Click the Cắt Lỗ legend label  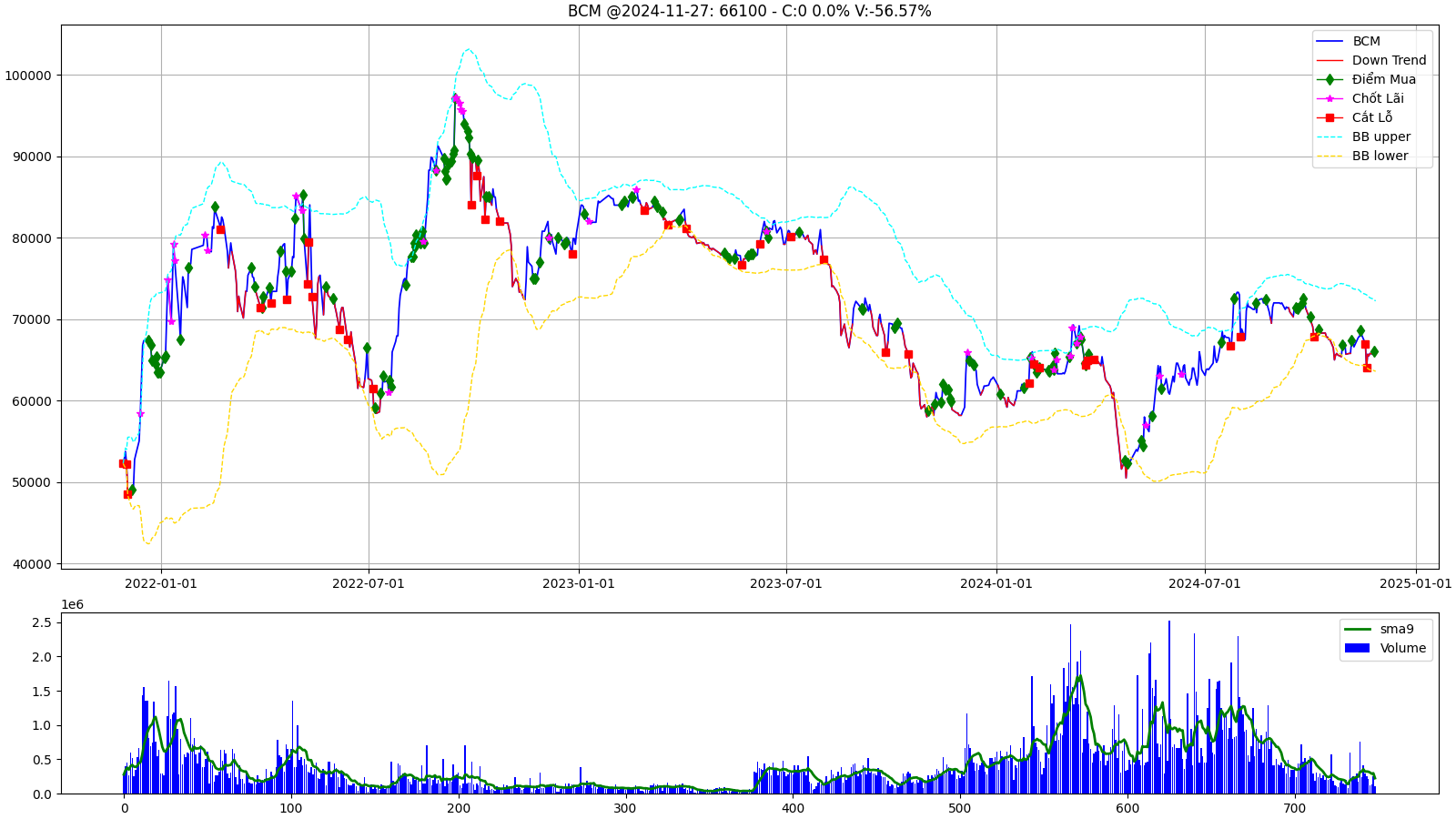1372,117
